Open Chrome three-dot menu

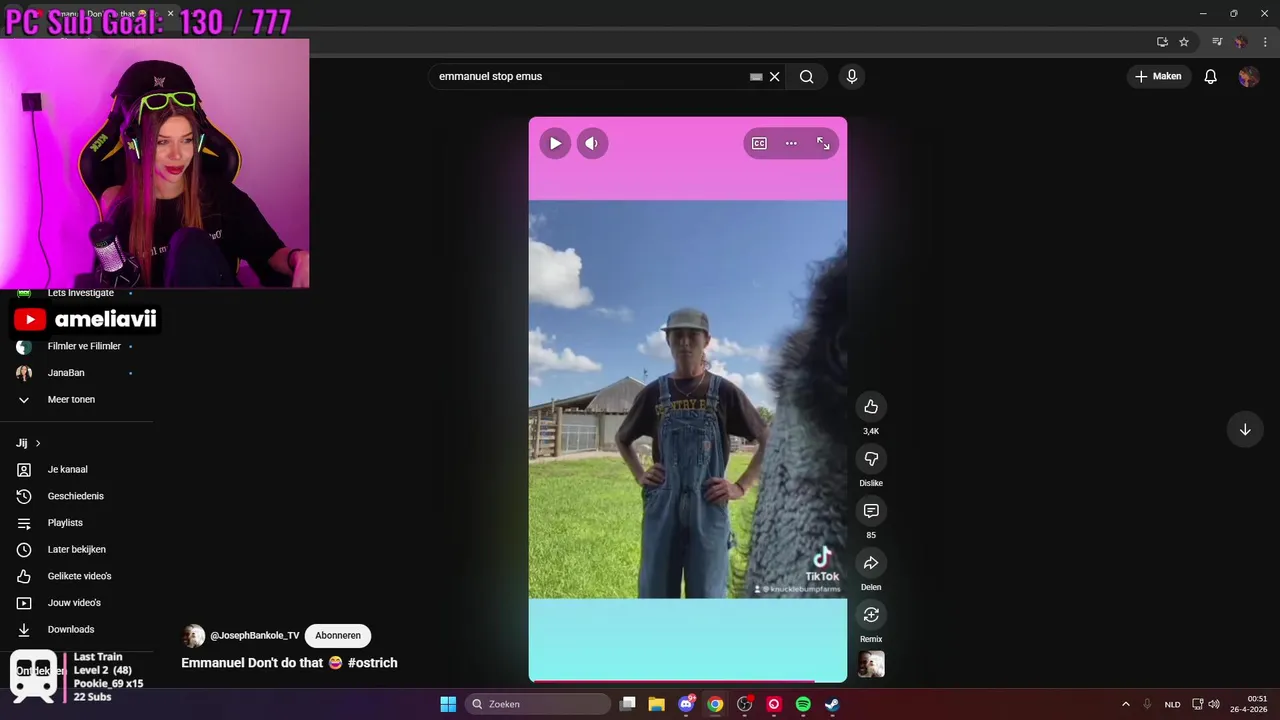(x=1265, y=42)
